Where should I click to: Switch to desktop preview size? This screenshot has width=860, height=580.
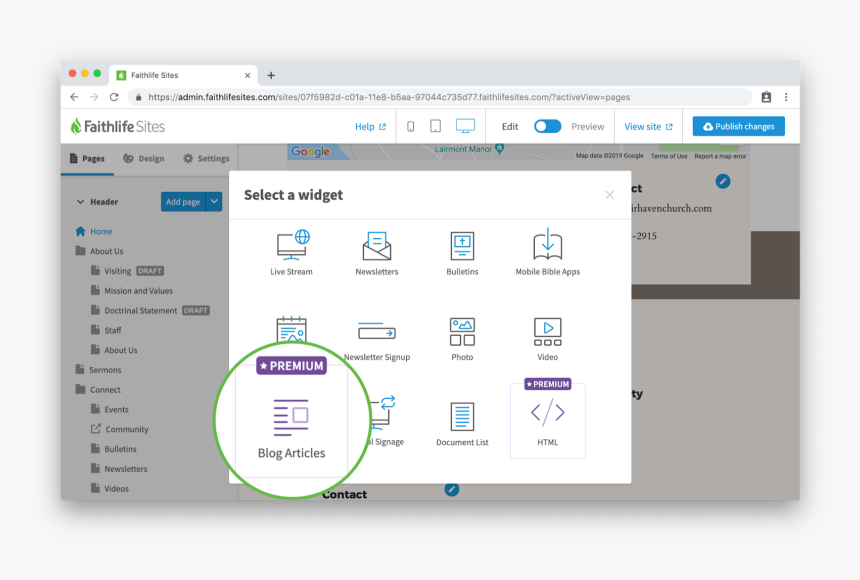point(465,126)
